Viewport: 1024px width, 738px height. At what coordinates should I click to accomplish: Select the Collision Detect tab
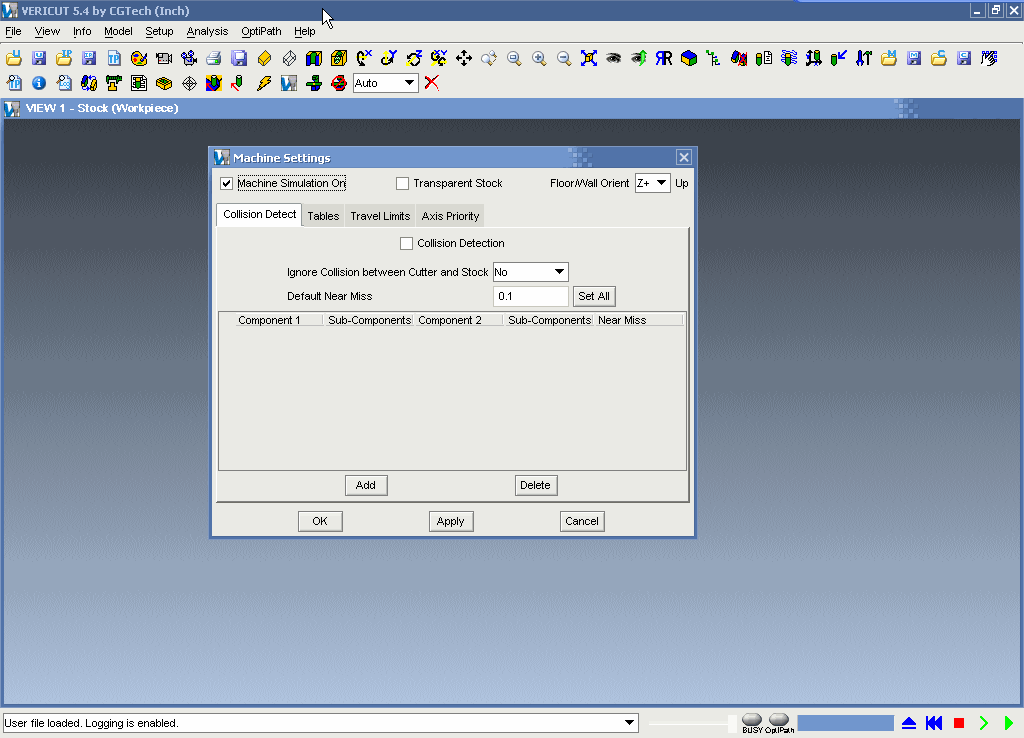(259, 214)
